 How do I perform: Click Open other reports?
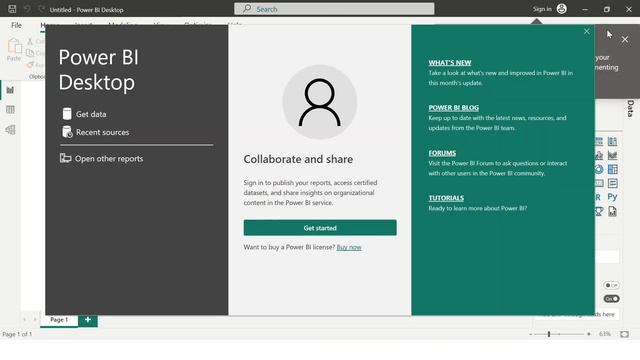pos(109,158)
